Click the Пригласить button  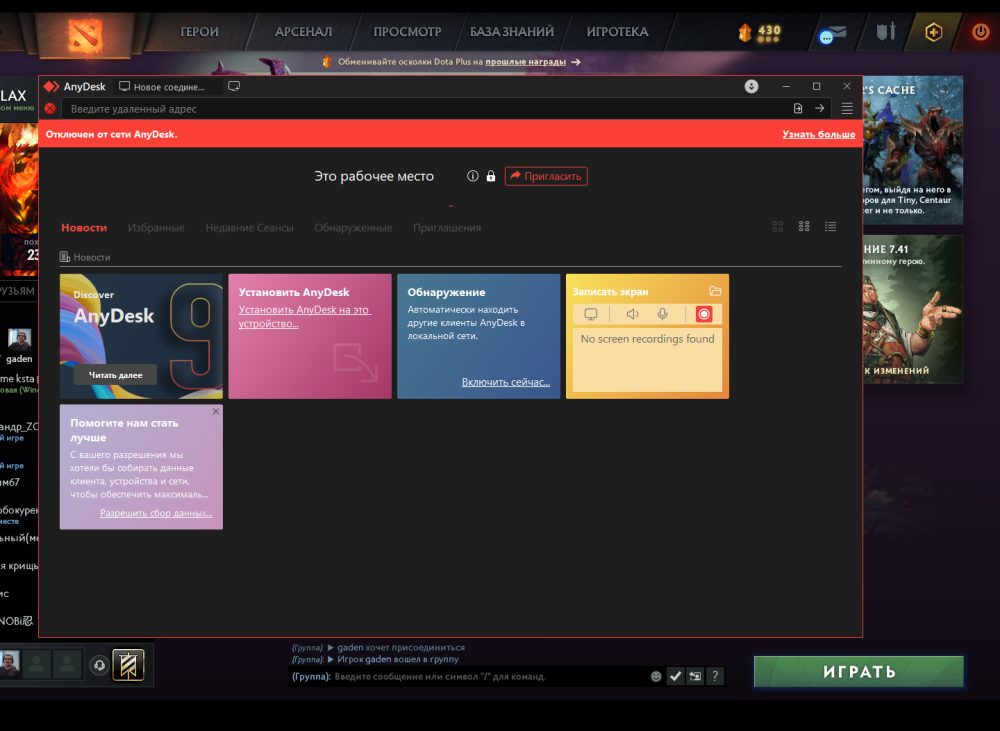coord(546,176)
